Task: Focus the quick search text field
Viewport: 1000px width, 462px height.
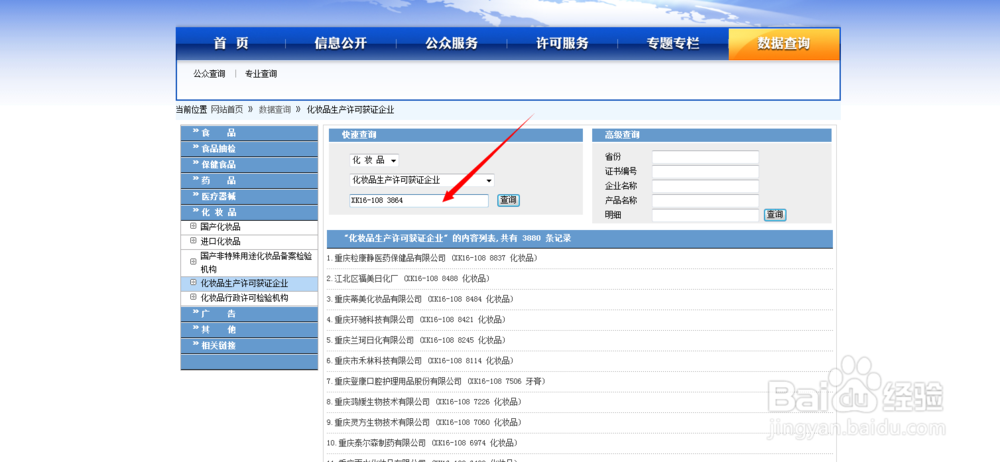Action: (419, 200)
